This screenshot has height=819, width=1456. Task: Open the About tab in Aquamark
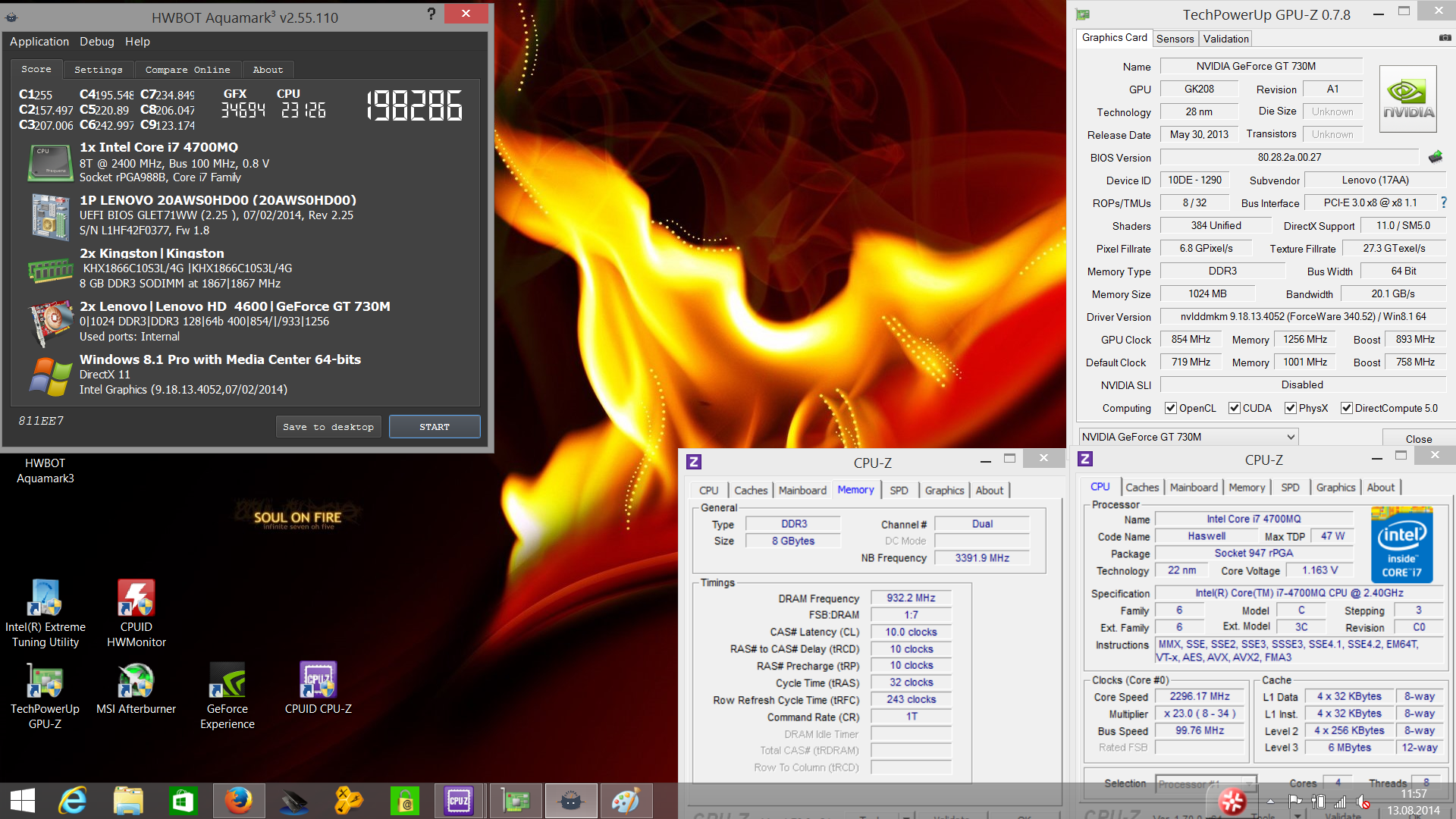pos(268,70)
